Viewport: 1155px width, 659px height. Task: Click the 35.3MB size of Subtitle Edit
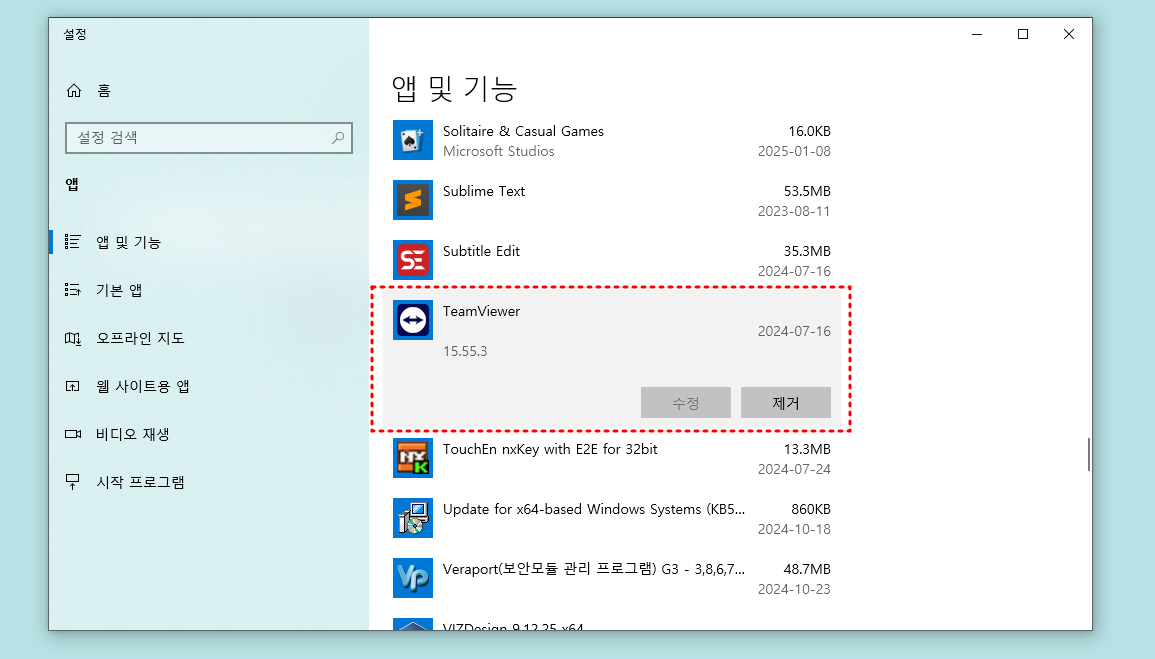point(807,251)
